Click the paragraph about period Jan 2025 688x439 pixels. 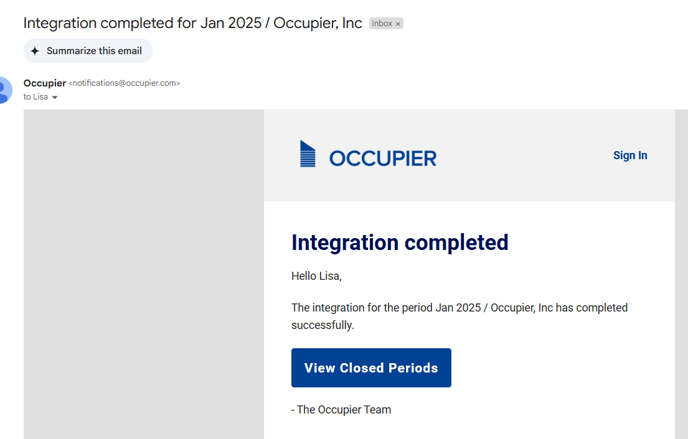pos(459,316)
